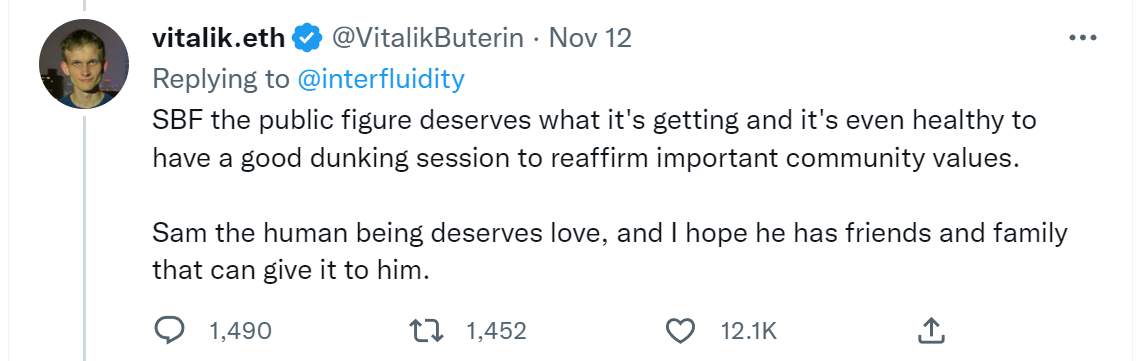This screenshot has height=361, width=1138.
Task: Open the three-dot more options menu
Action: click(1083, 38)
